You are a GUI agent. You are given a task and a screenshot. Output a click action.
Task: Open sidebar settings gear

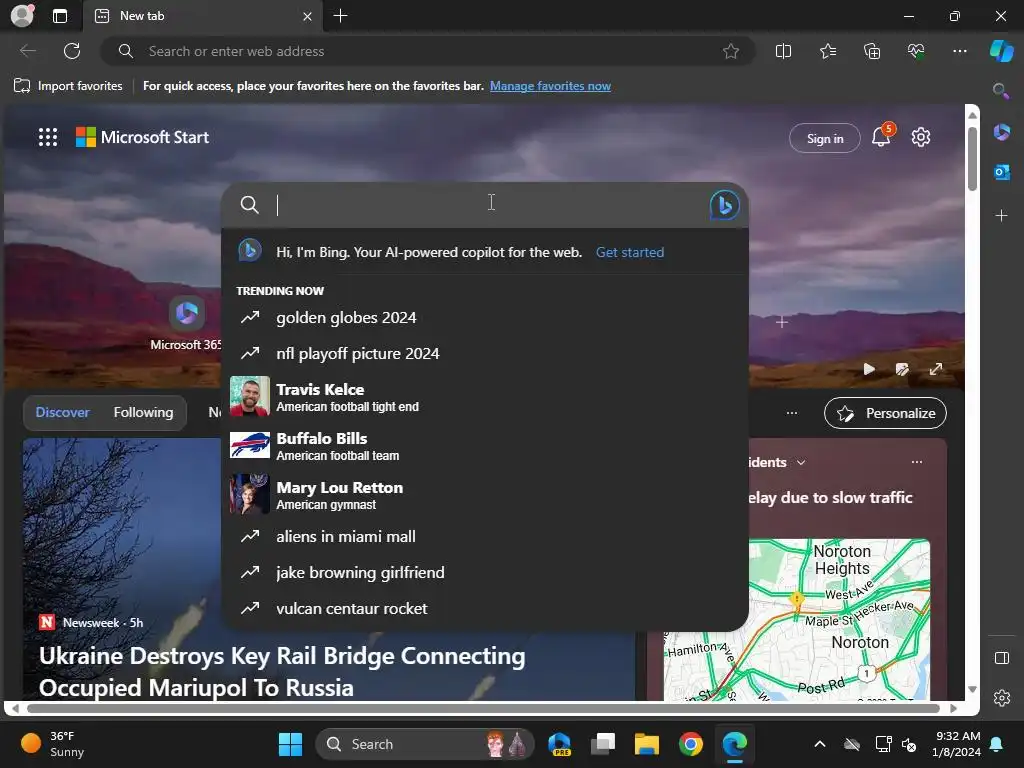(1001, 698)
